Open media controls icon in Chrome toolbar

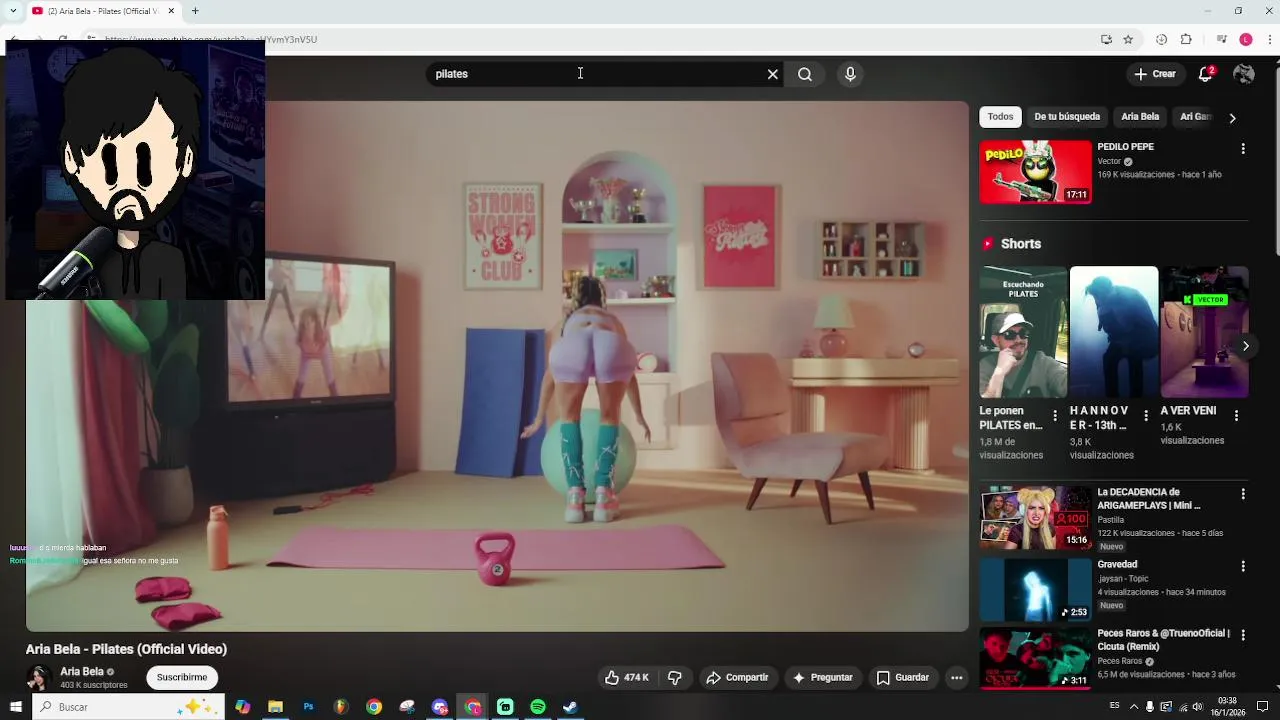pos(1221,40)
